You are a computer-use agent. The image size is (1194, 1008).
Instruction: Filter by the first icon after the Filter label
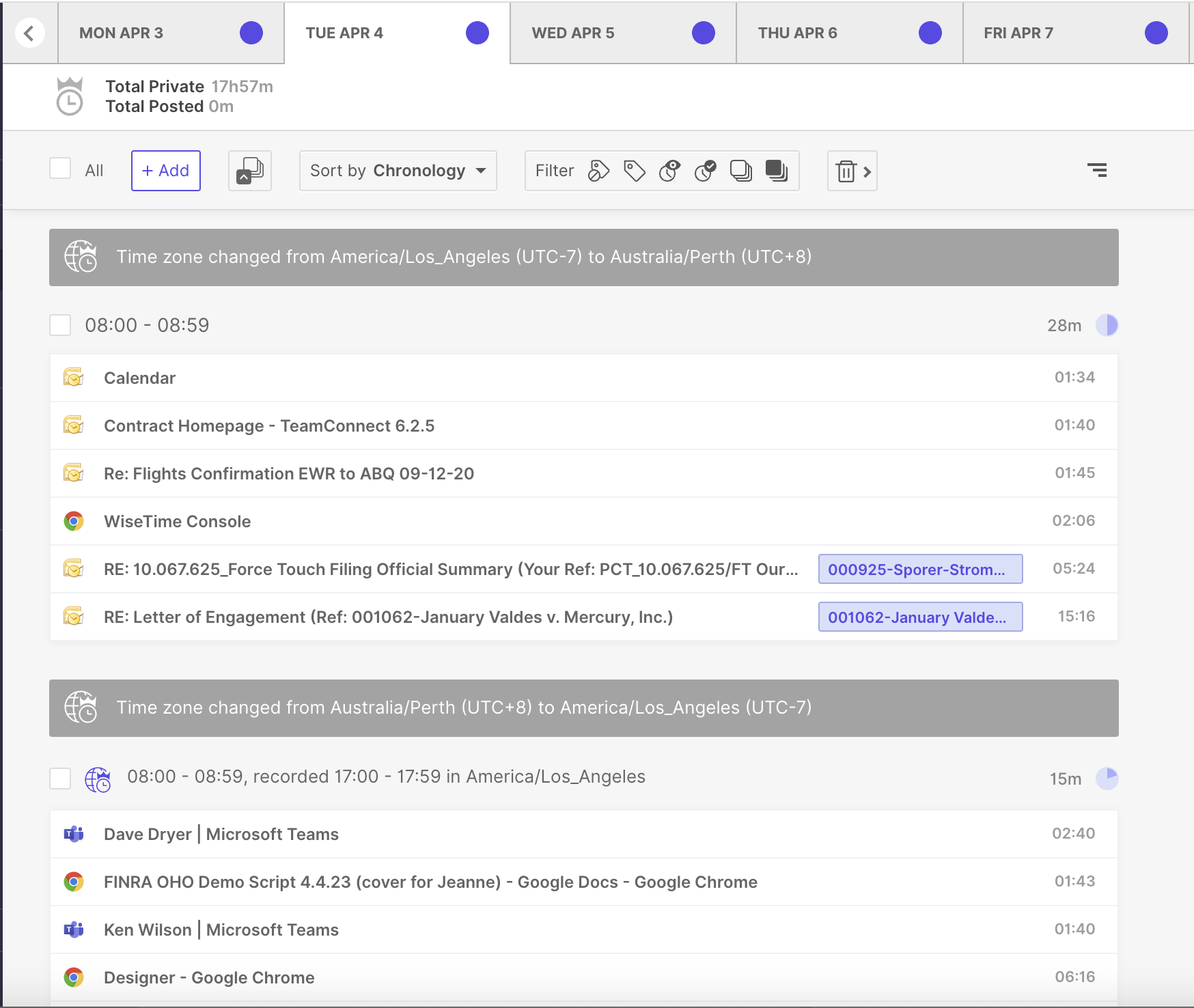(x=599, y=171)
